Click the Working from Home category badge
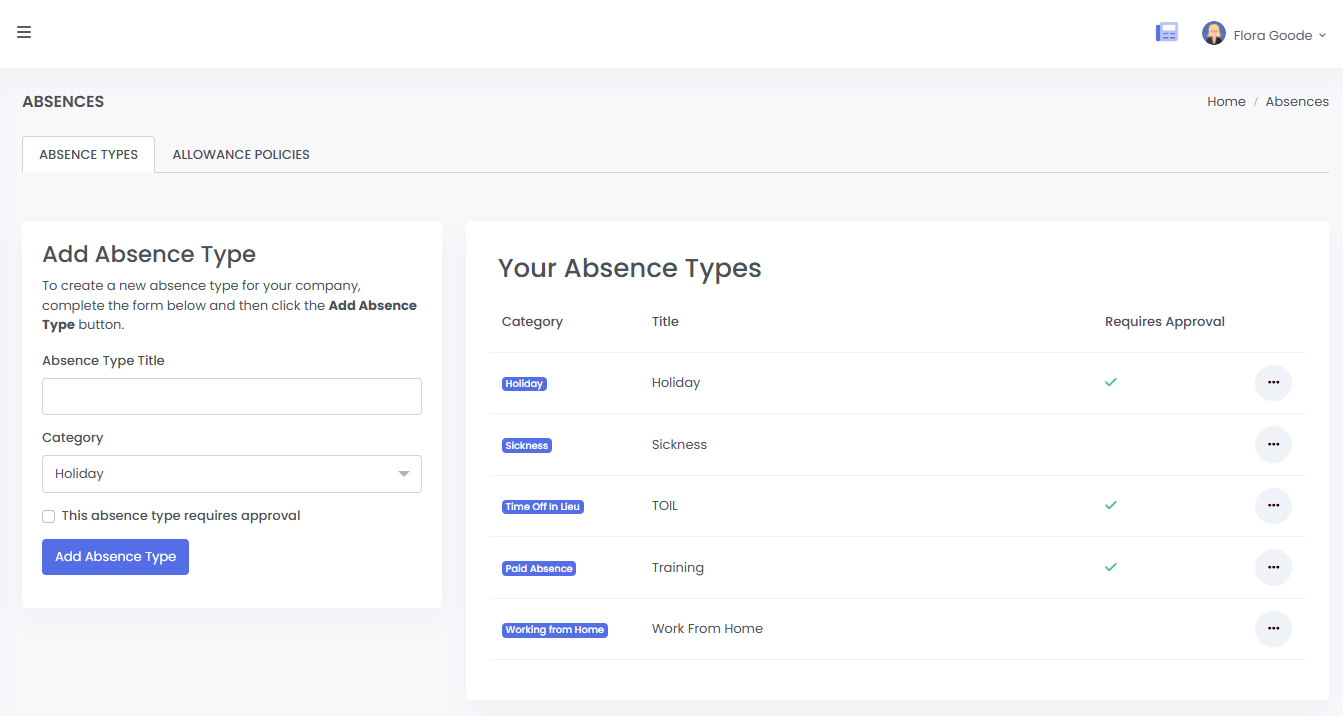1343x716 pixels. pyautogui.click(x=554, y=630)
